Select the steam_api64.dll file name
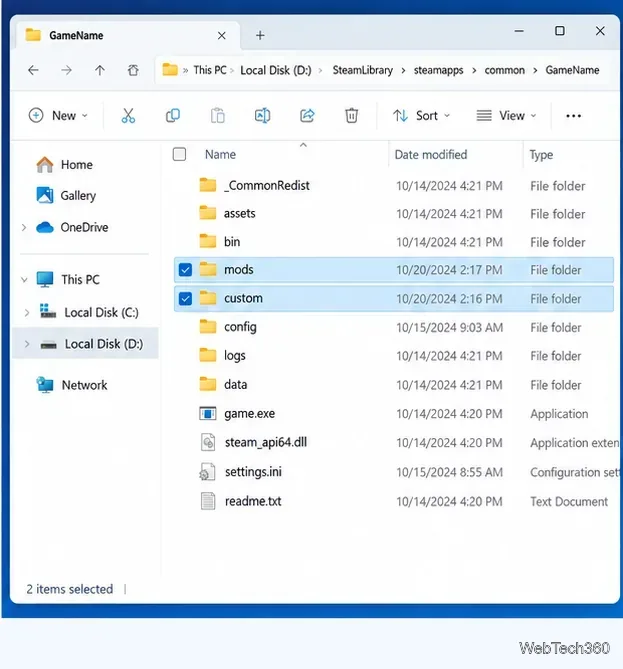Viewport: 623px width, 669px height. 266,442
